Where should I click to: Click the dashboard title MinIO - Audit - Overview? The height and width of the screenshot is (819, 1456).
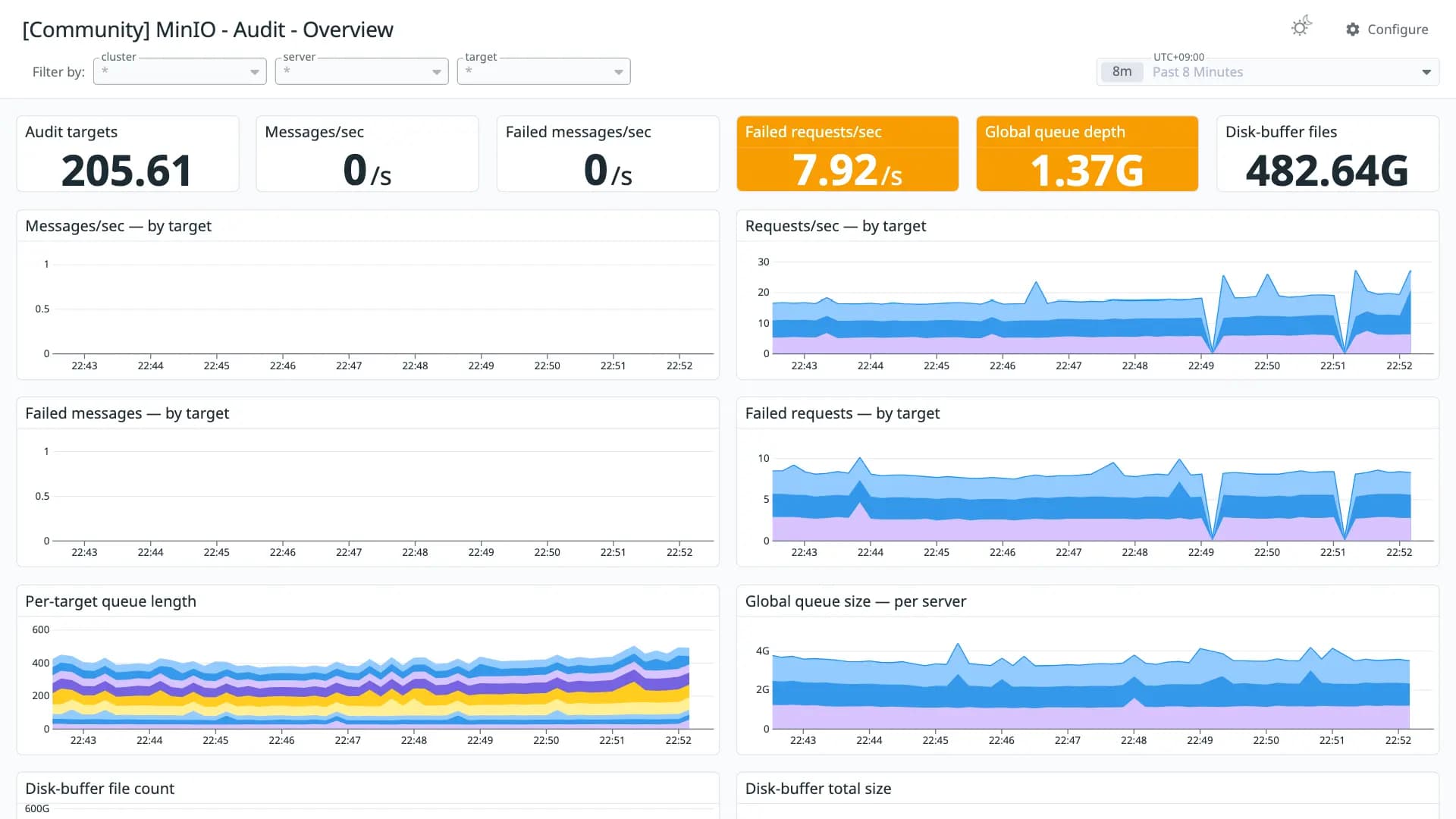[x=208, y=30]
